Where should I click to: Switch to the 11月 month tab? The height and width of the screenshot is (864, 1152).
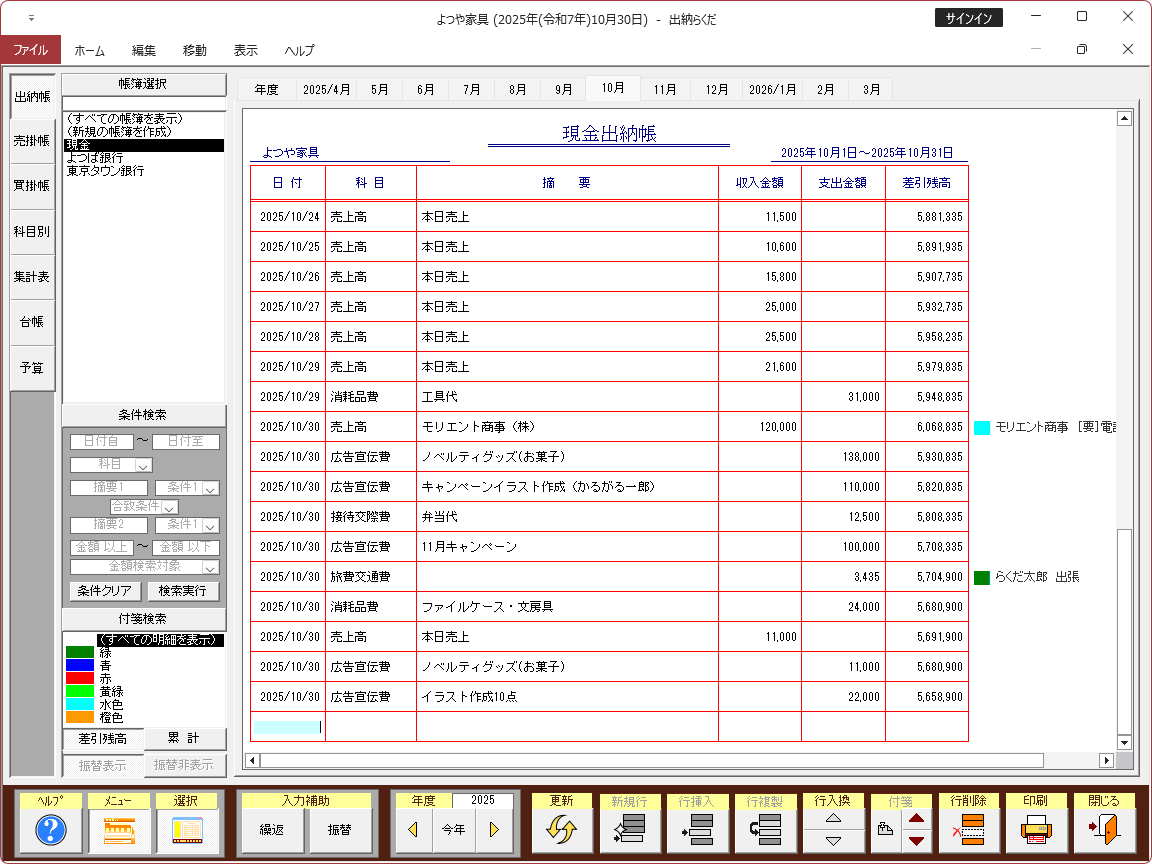point(665,89)
